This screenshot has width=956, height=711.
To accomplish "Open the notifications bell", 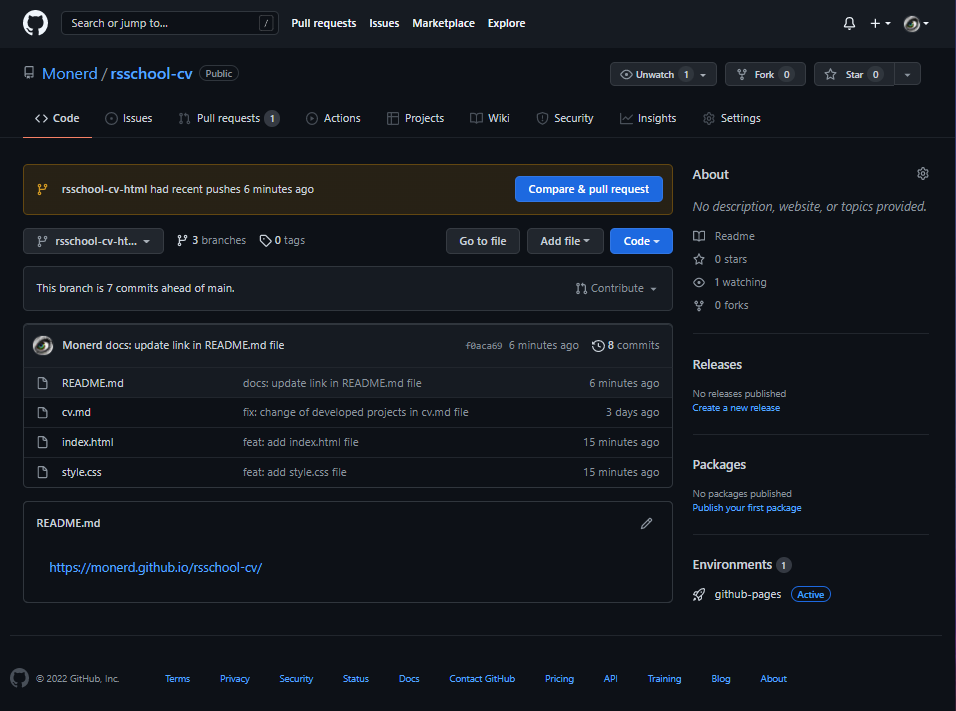I will click(x=849, y=23).
